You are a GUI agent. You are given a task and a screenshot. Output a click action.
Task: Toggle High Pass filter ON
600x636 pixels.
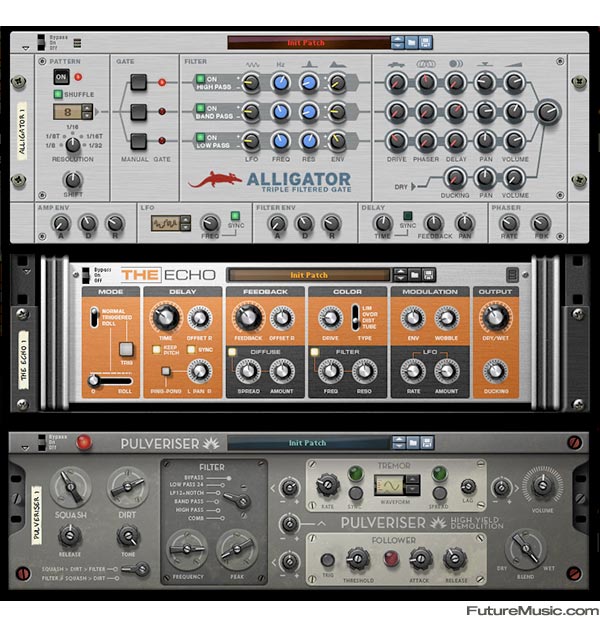(200, 79)
